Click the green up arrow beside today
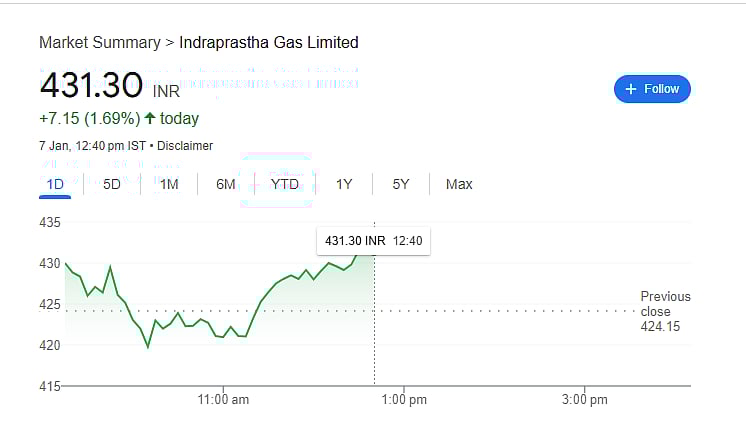The image size is (746, 431). pos(149,120)
